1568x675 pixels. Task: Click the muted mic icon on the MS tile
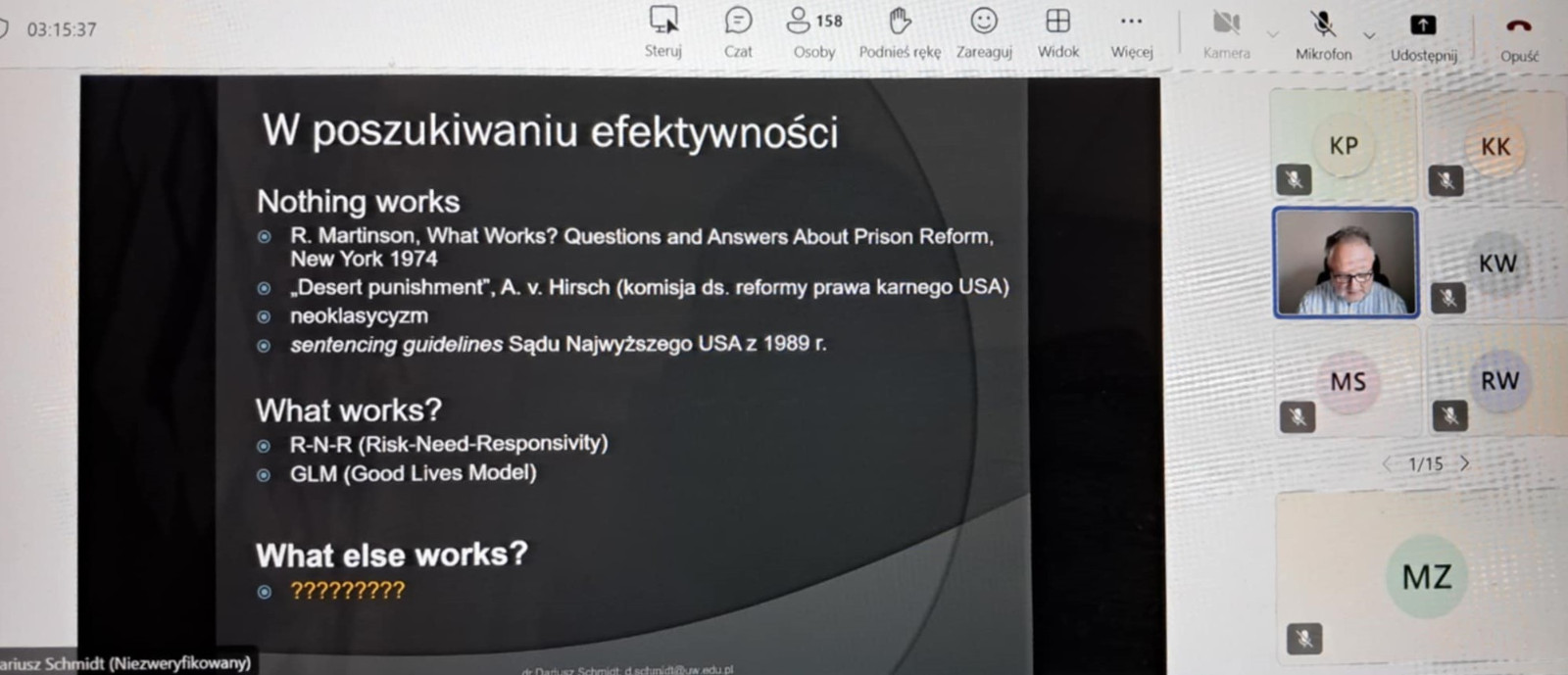click(x=1298, y=417)
